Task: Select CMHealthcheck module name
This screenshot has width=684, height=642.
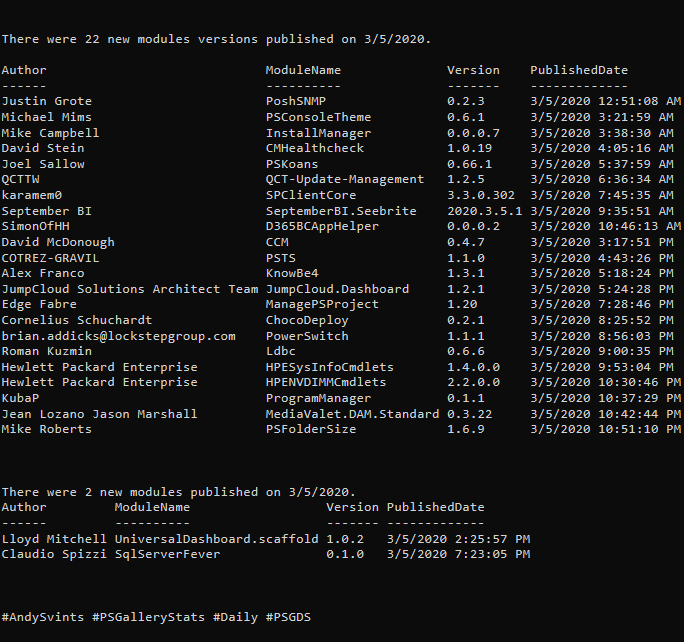Action: (x=315, y=148)
